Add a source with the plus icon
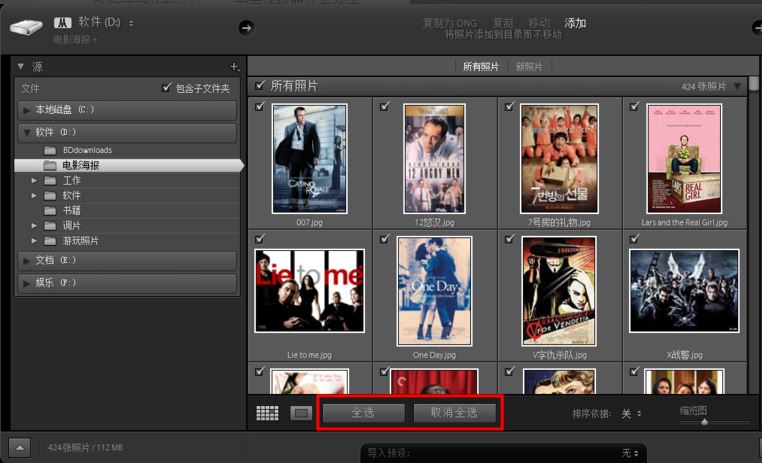 coord(234,67)
